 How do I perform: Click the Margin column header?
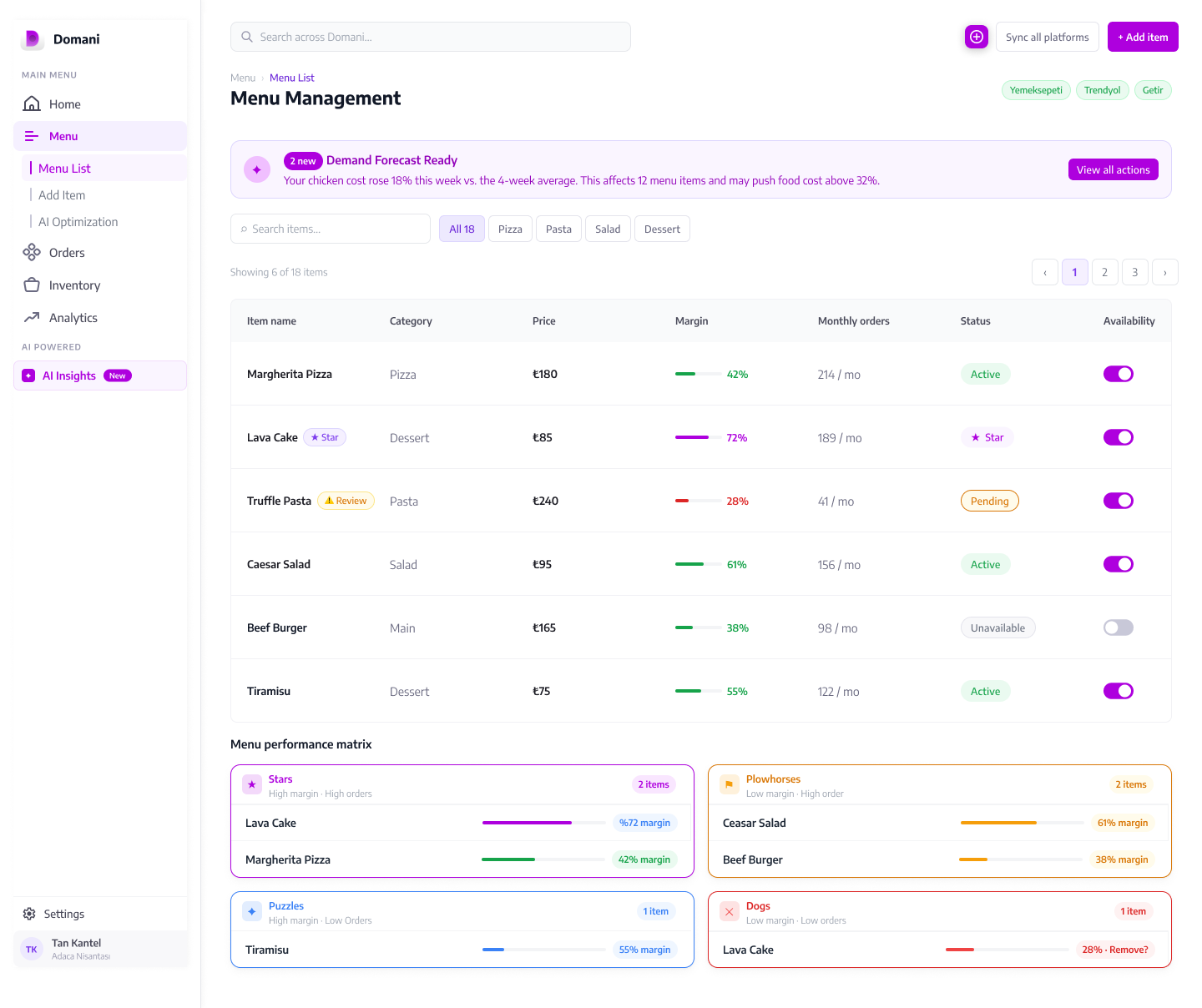(691, 320)
